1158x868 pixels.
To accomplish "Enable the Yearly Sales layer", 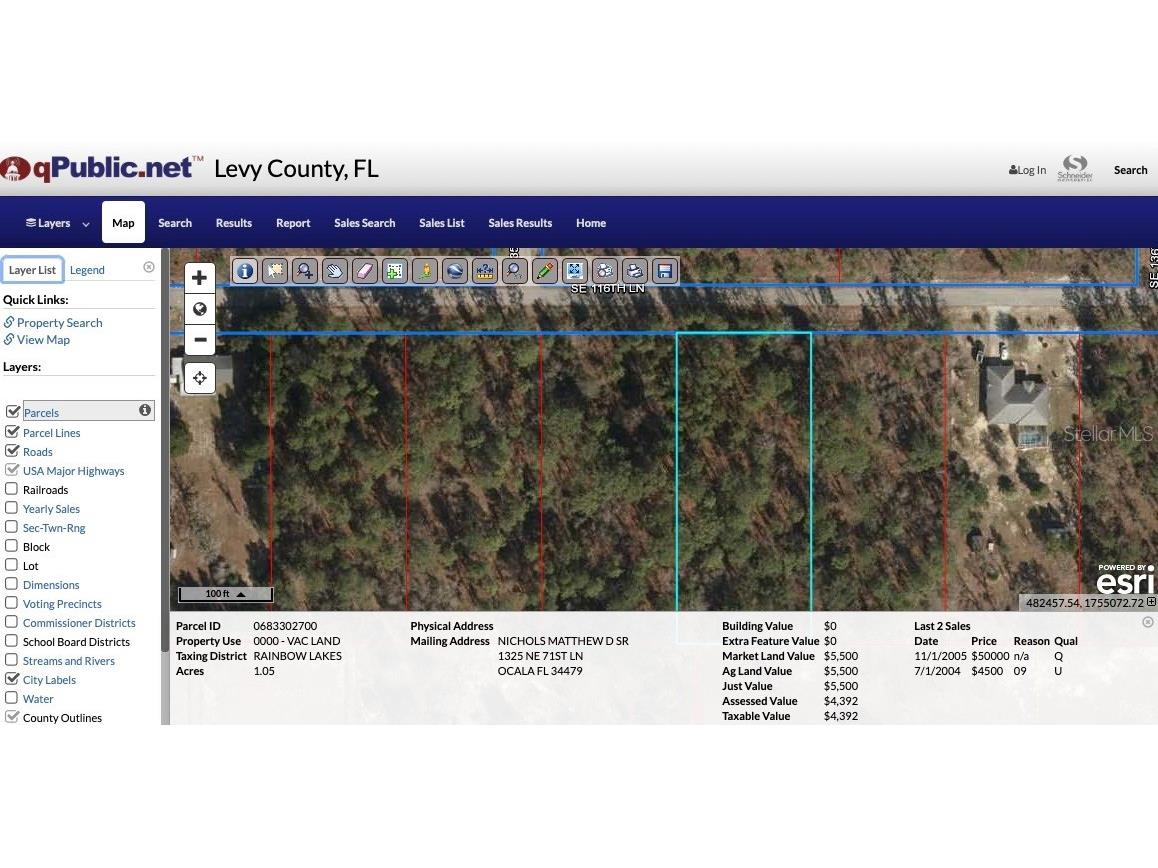I will click(14, 508).
